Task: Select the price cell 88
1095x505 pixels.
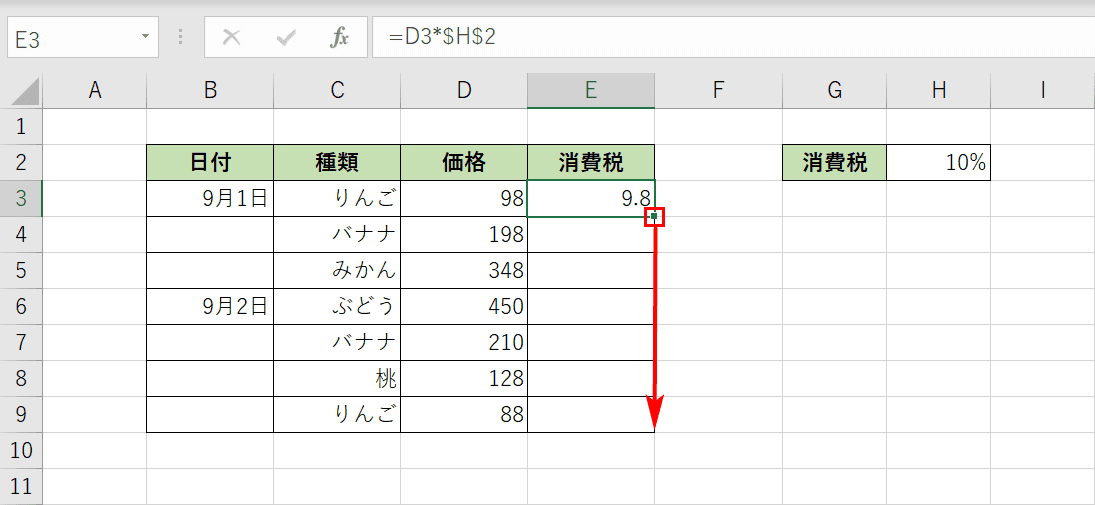Action: (464, 415)
